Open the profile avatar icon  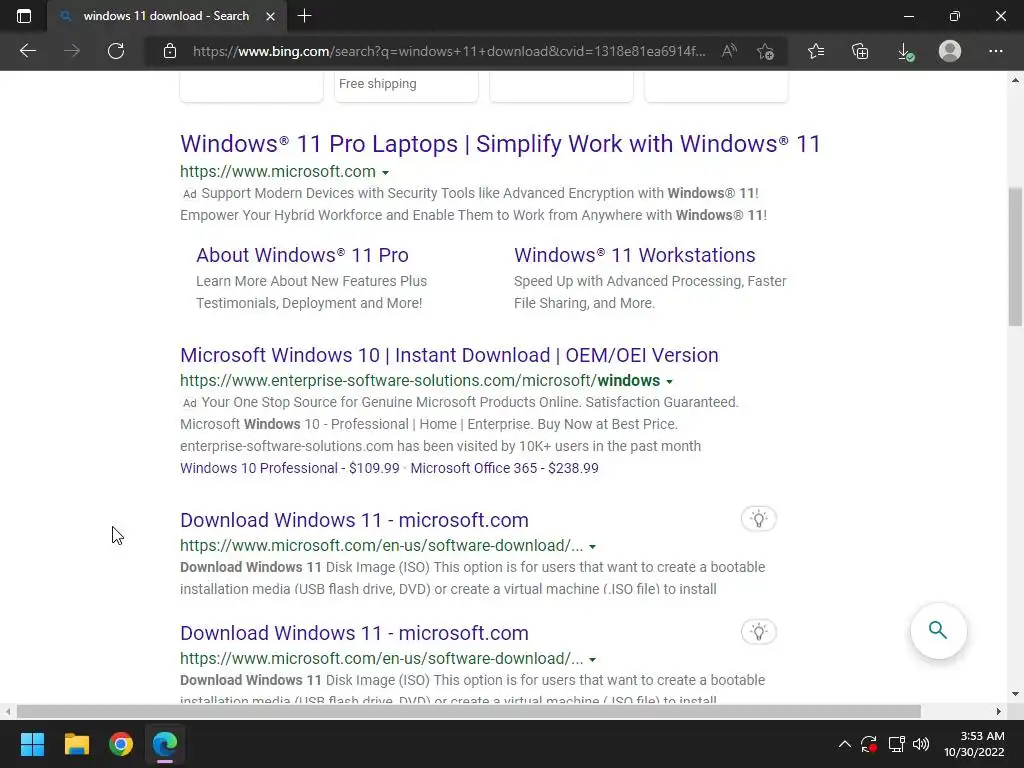tap(950, 51)
